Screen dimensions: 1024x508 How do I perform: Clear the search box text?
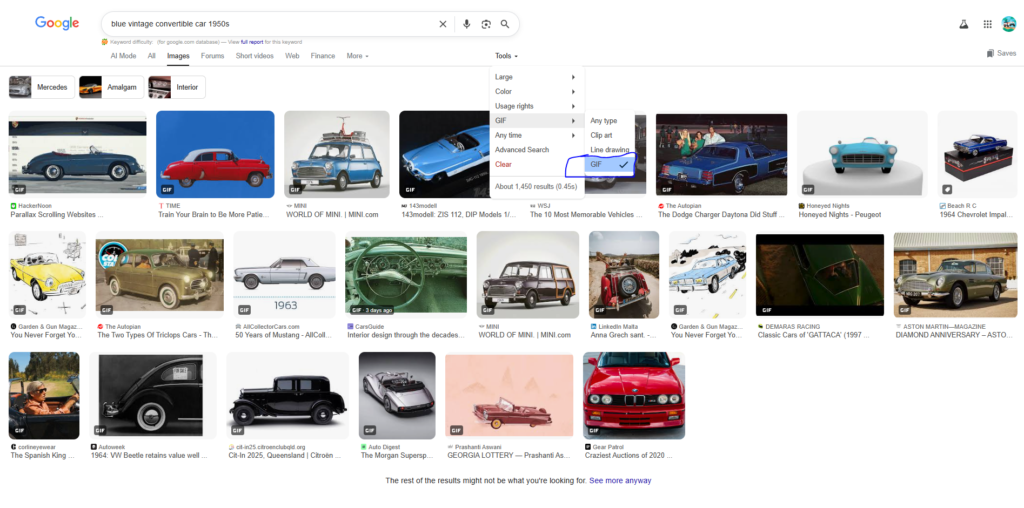(443, 24)
